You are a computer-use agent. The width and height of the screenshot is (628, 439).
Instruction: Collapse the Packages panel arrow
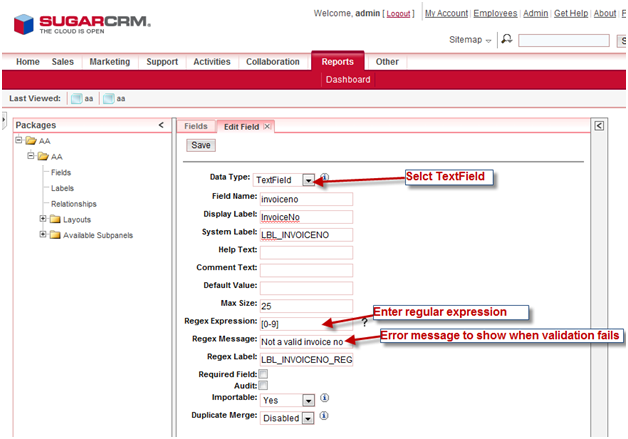[x=161, y=125]
